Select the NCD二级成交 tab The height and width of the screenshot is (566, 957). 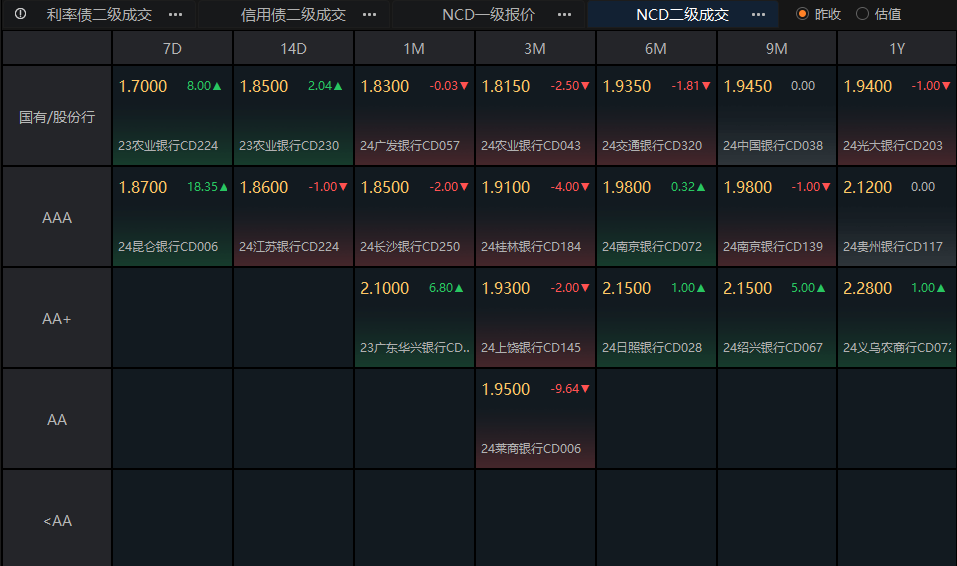click(682, 15)
